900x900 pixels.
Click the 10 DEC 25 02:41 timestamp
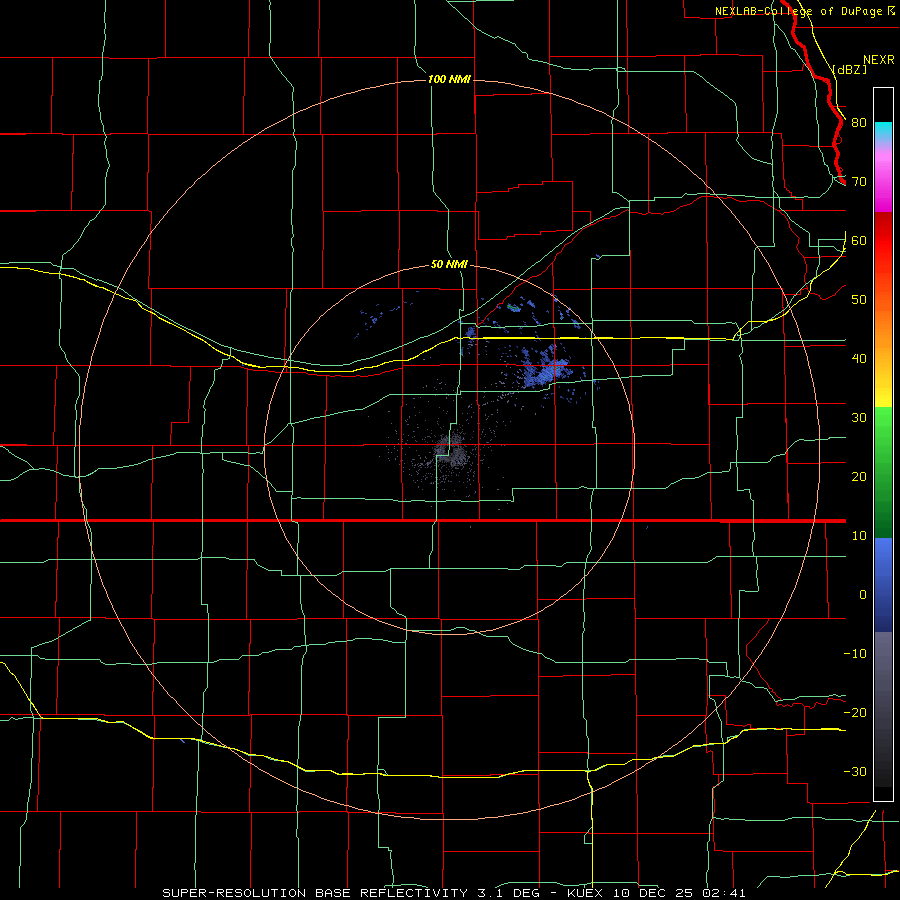coord(680,893)
